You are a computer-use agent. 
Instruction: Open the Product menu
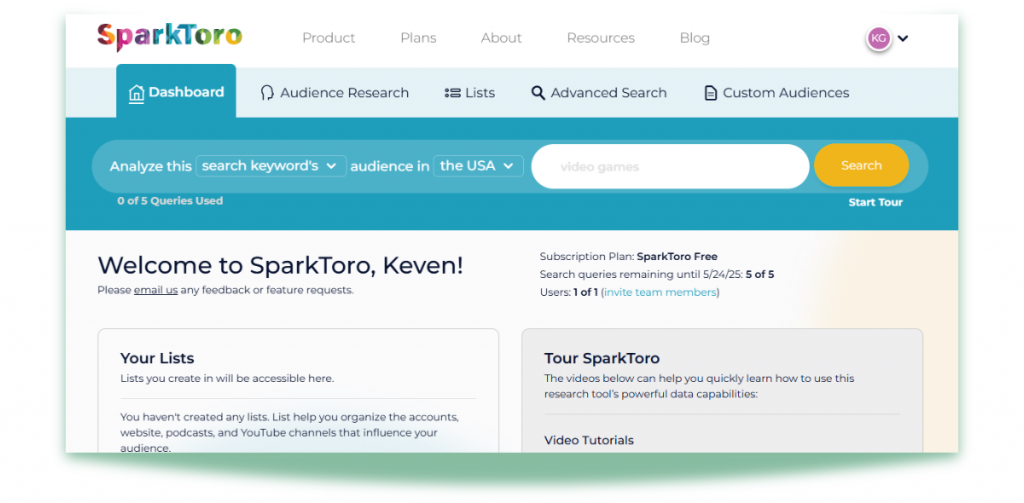click(x=328, y=38)
